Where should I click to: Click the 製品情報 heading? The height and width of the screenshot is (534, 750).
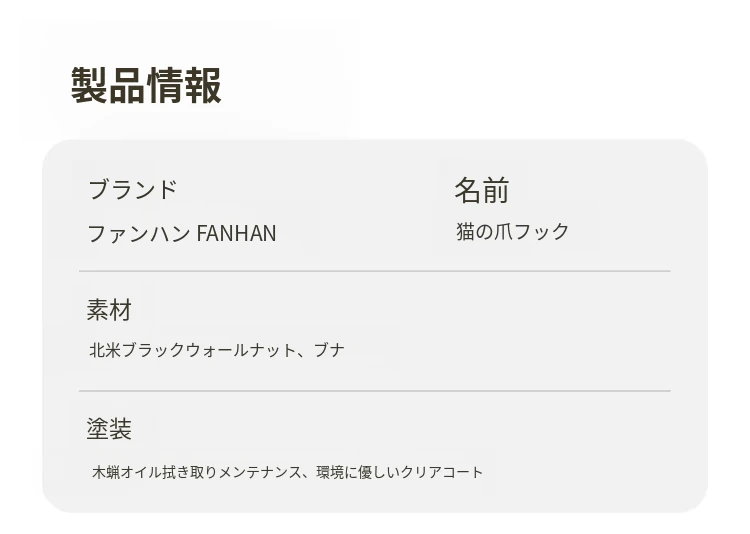[146, 86]
